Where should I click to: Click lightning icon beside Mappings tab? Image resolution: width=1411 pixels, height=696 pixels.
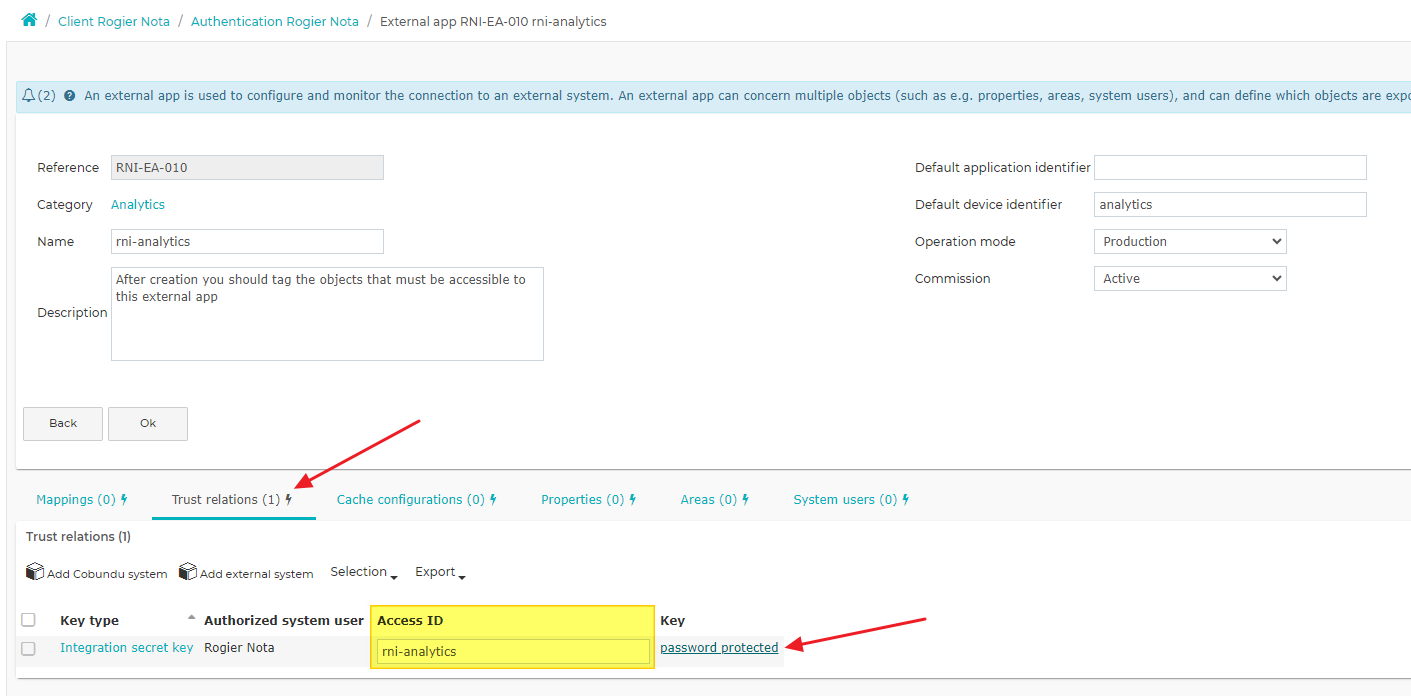click(x=124, y=500)
